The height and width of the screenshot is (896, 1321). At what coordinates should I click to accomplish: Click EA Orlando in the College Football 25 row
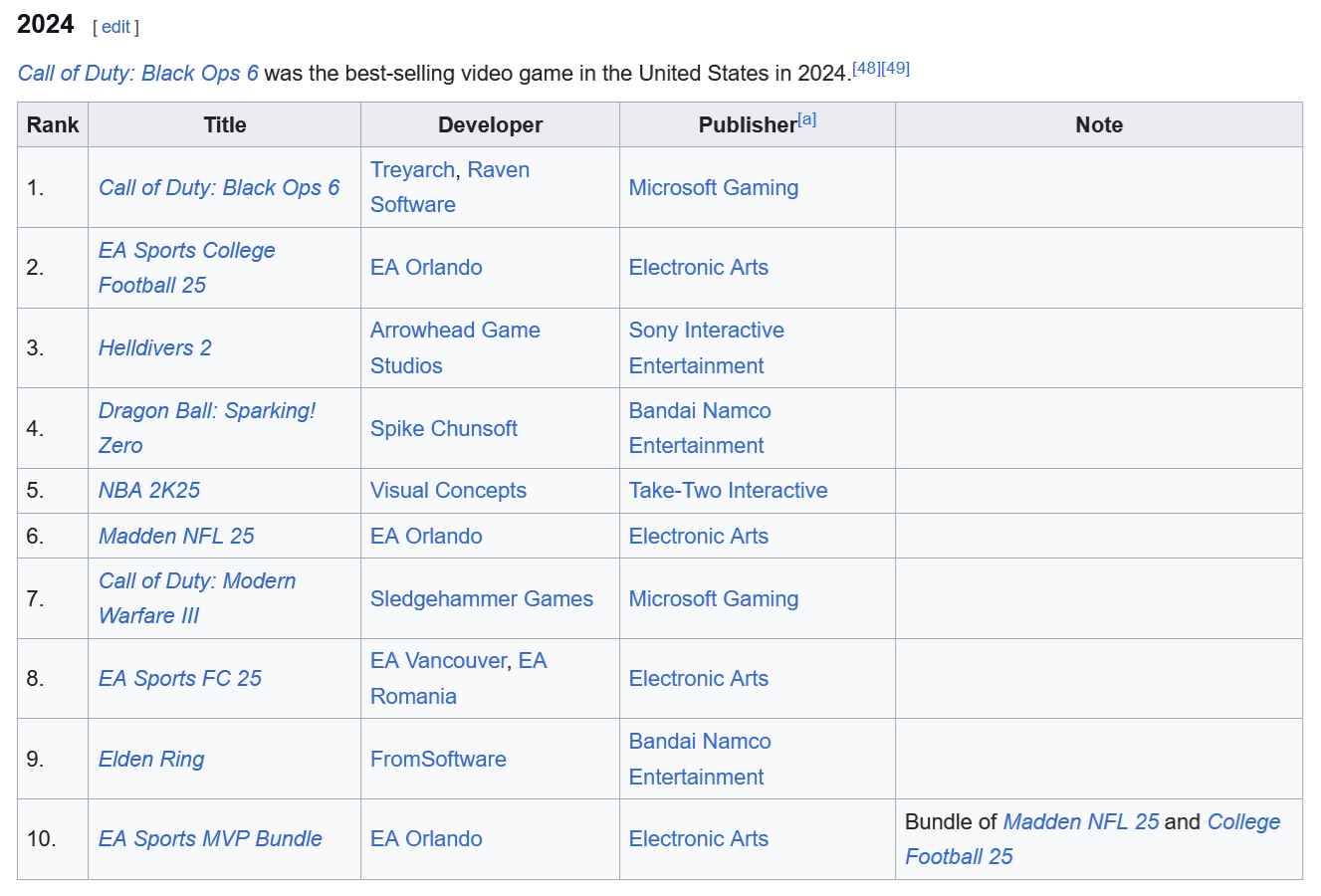click(x=426, y=268)
